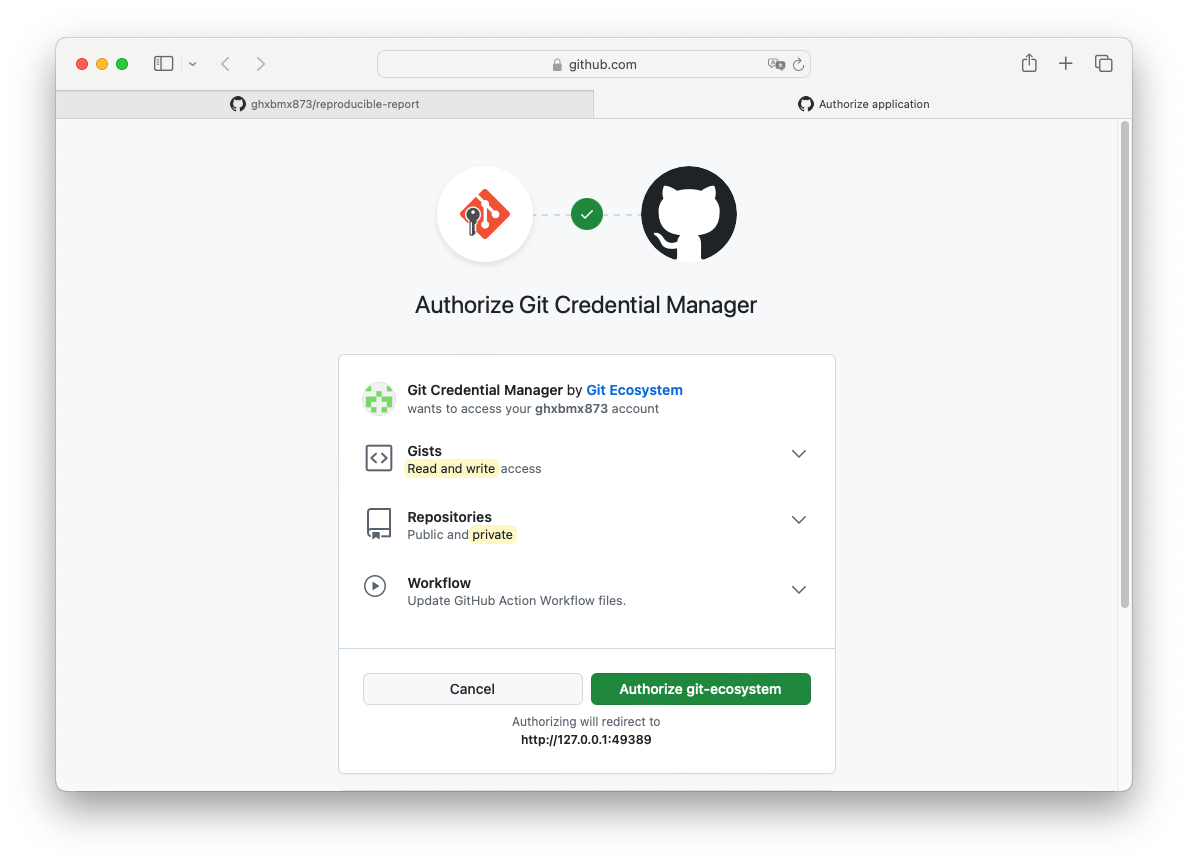Click the Workflow play circle icon
This screenshot has height=865, width=1188.
coord(375,587)
